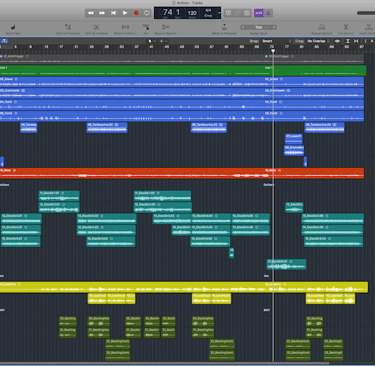Image resolution: width=375 pixels, height=366 pixels.
Task: Select the 03_Overheads blue region
Action: [x=182, y=93]
